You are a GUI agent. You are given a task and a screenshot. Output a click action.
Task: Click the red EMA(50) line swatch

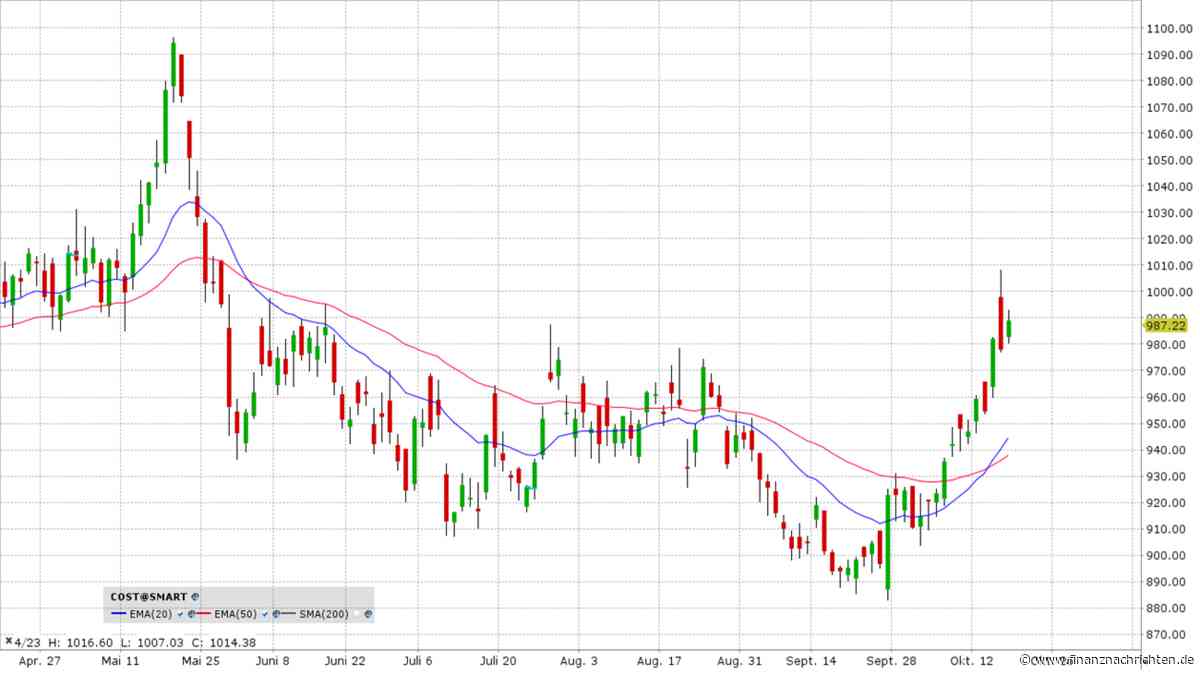(x=202, y=614)
